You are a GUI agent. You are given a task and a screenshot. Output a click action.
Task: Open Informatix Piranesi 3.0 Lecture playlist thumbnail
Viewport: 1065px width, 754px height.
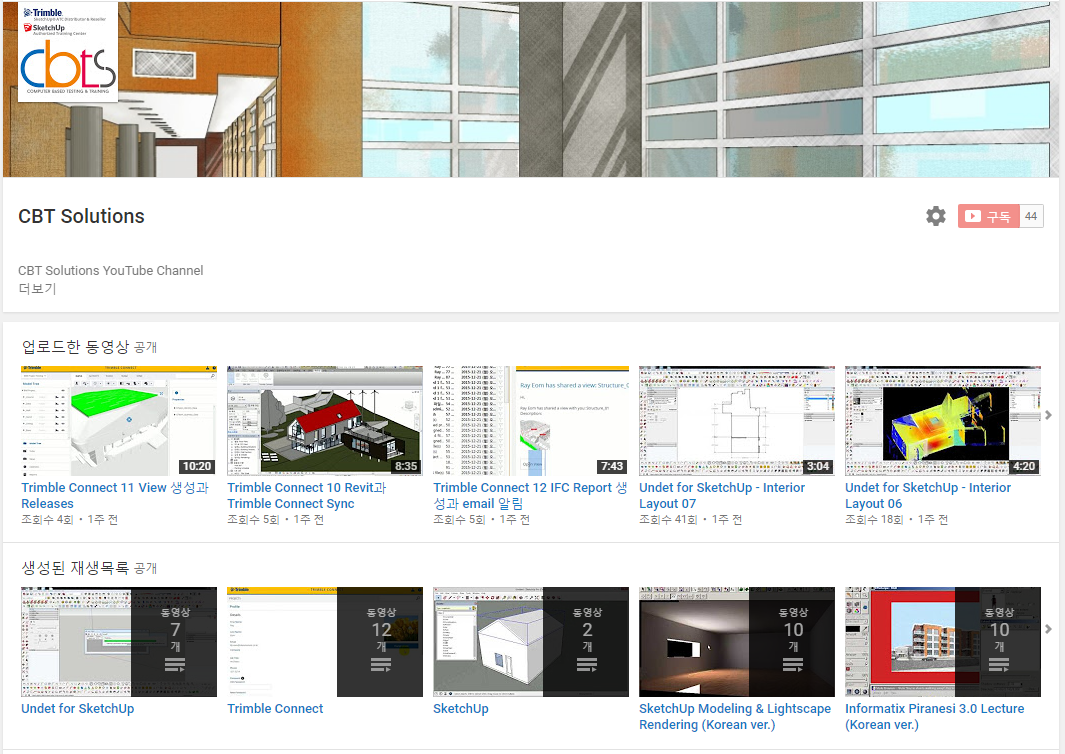point(943,642)
